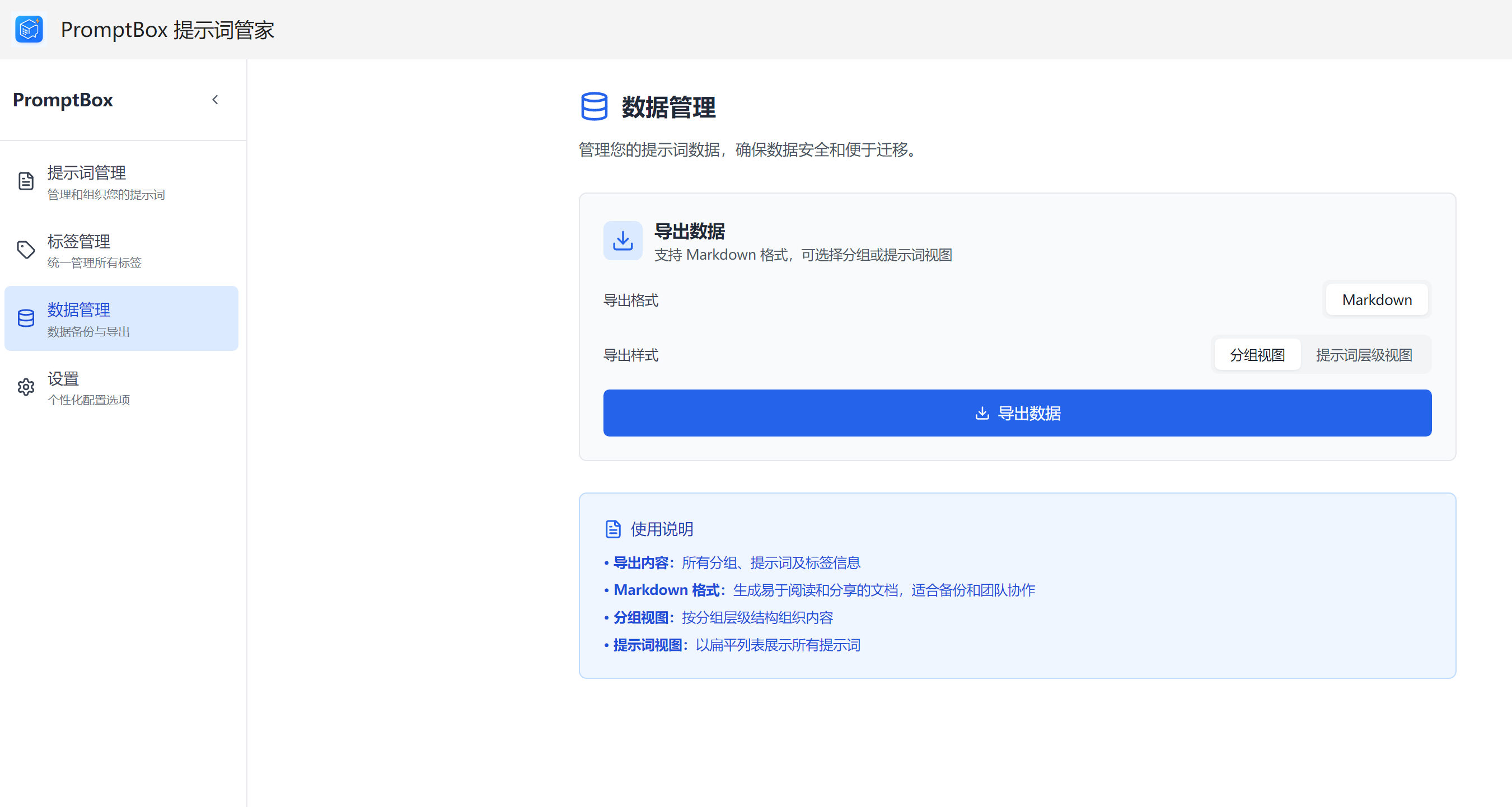
Task: Click the PromptBox sidebar header title
Action: 63,100
